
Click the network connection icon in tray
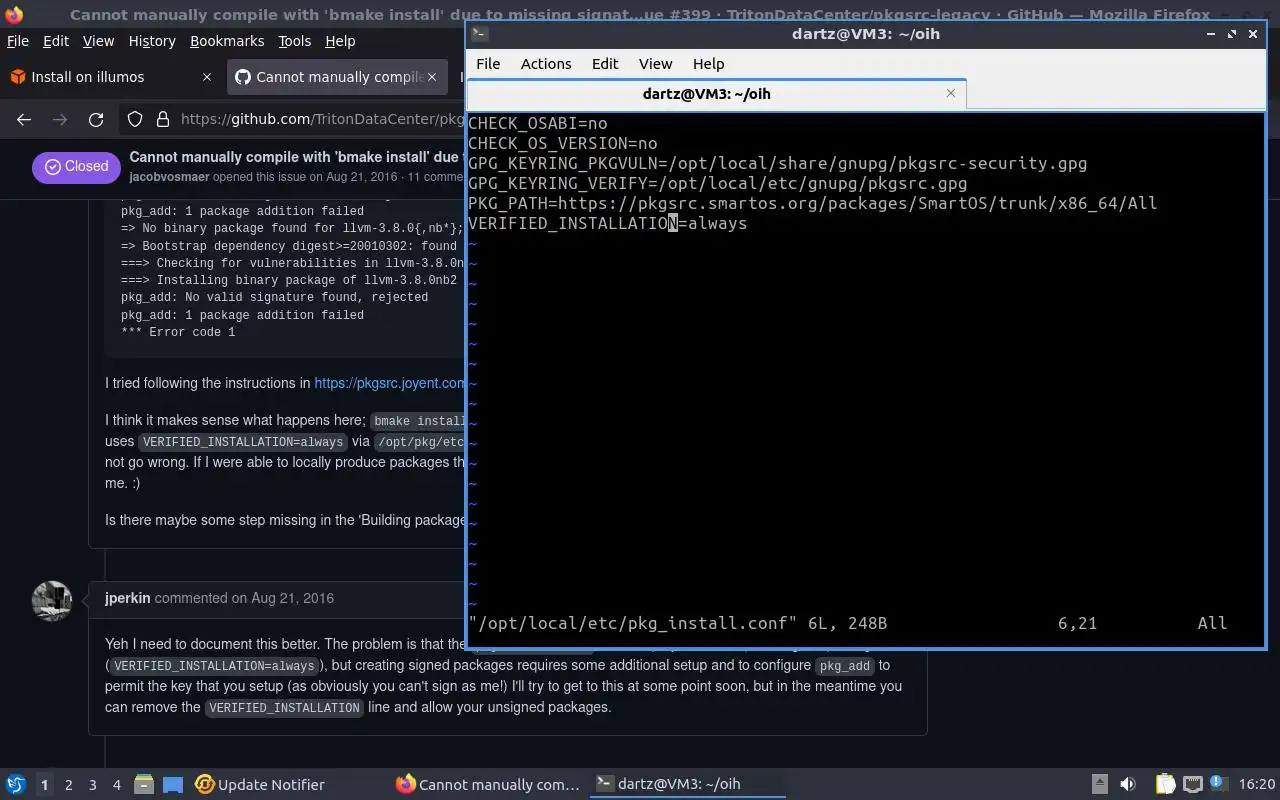coord(1192,784)
